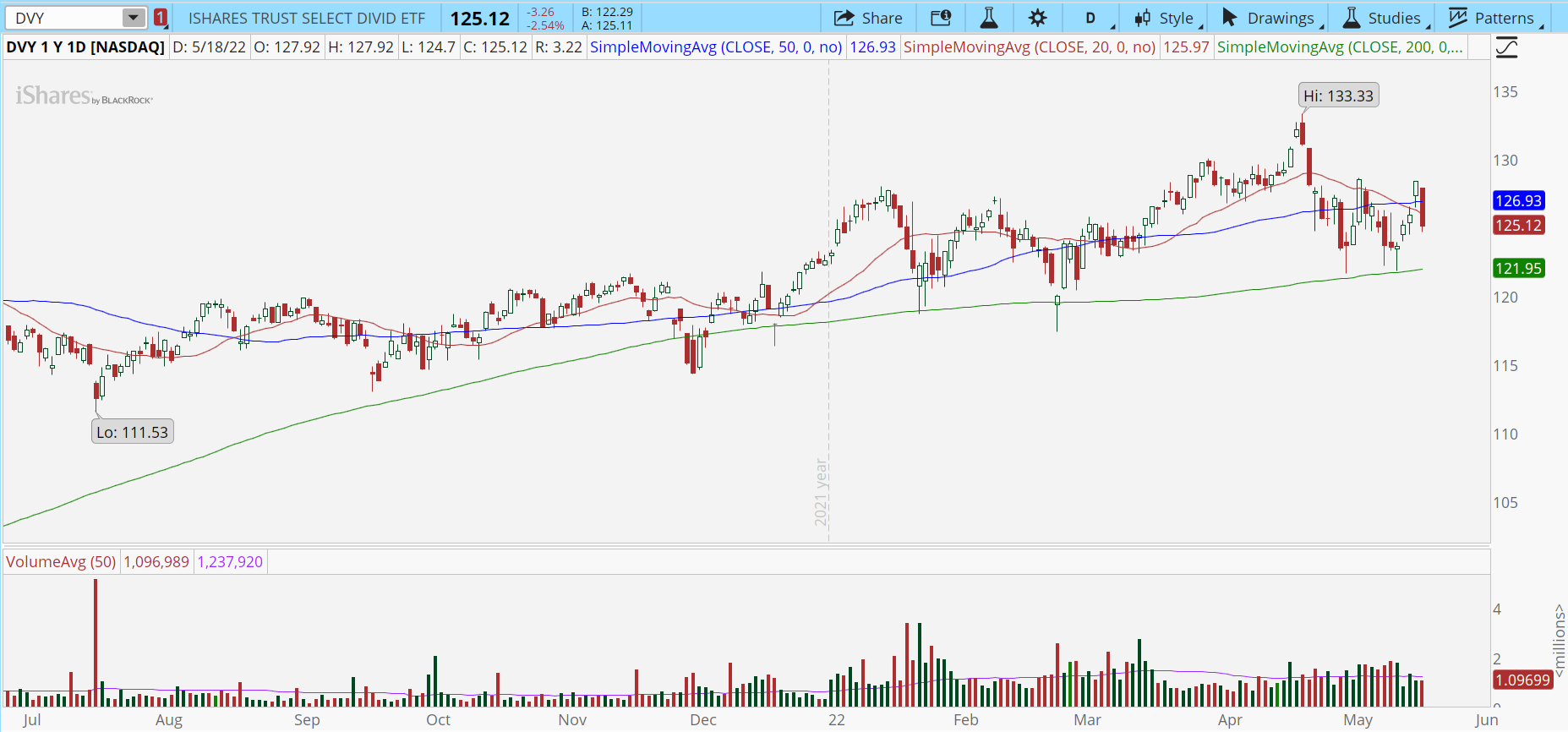
Task: Click the red symbol link number 1 icon
Action: (x=161, y=18)
